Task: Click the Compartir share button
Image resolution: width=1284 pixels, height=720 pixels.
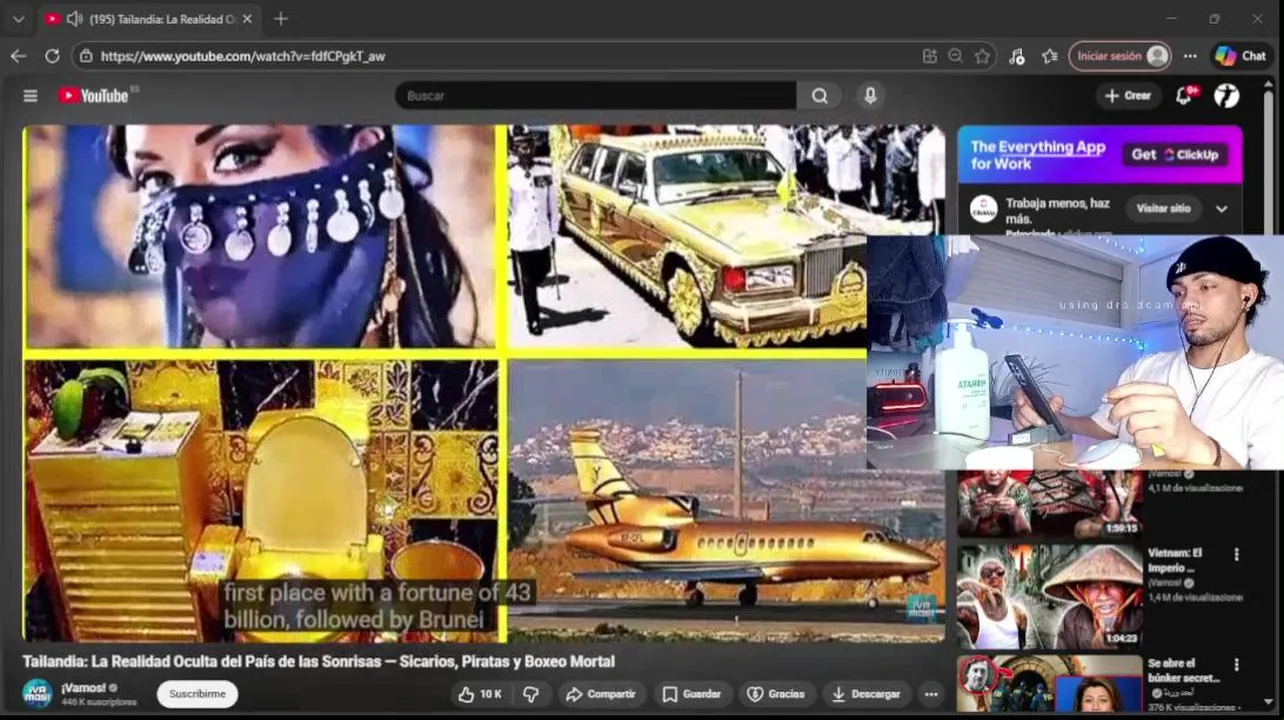Action: [600, 694]
